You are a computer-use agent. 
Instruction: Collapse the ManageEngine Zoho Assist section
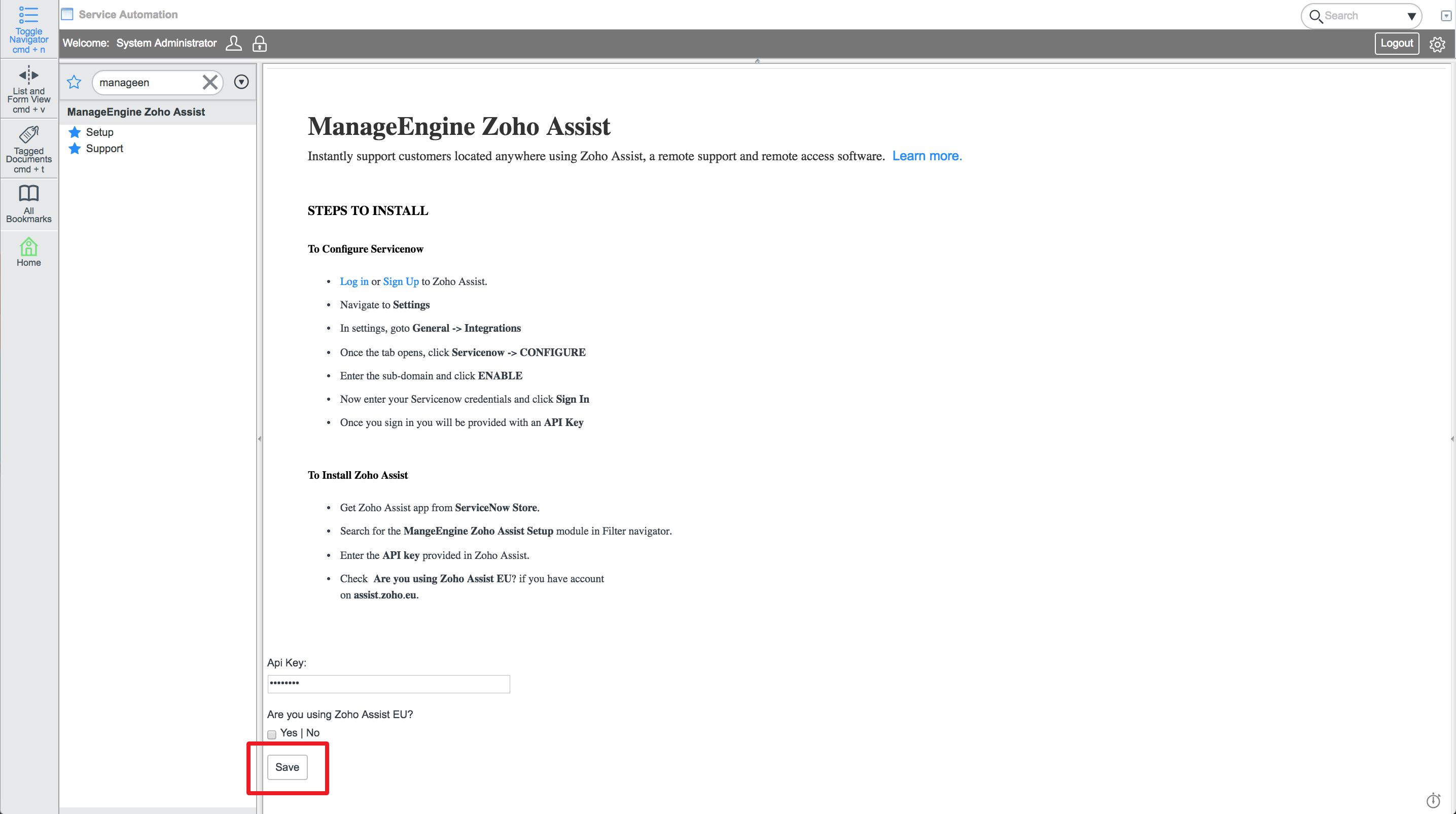pyautogui.click(x=135, y=112)
